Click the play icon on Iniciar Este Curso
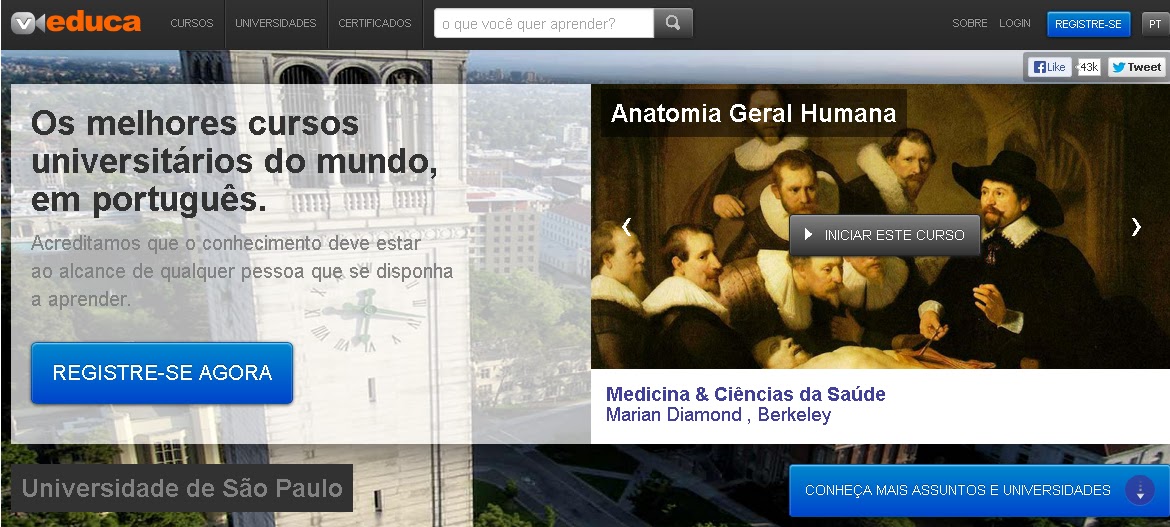Image resolution: width=1170 pixels, height=527 pixels. coord(808,235)
